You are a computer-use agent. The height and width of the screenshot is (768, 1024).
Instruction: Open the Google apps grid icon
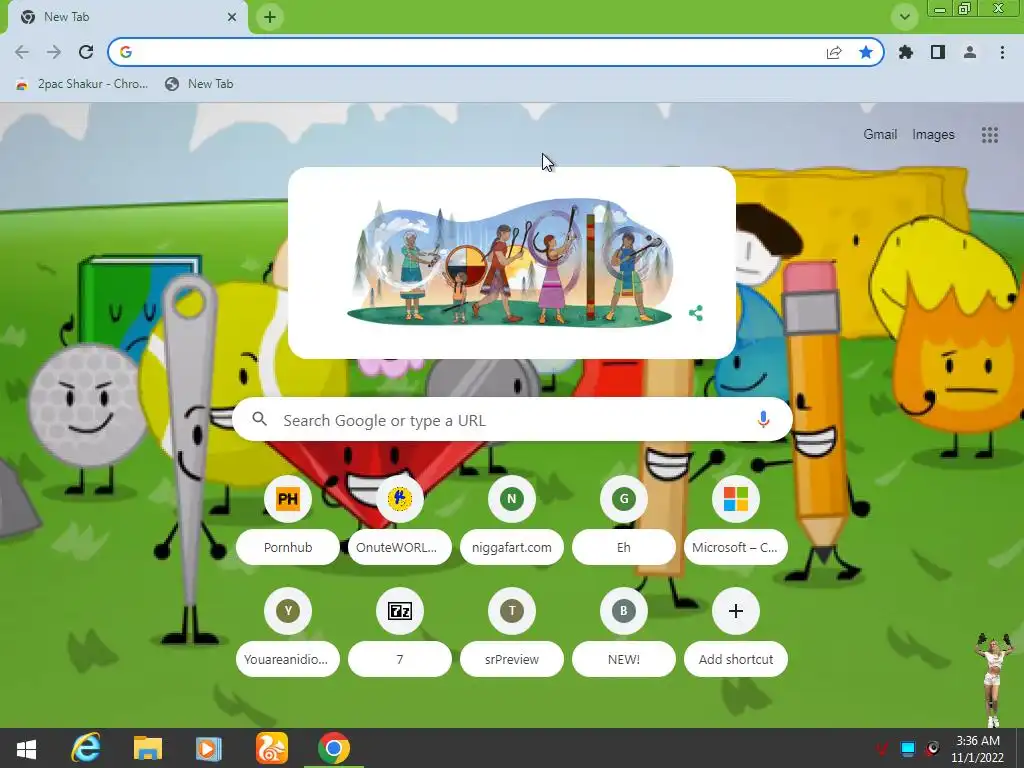point(989,135)
